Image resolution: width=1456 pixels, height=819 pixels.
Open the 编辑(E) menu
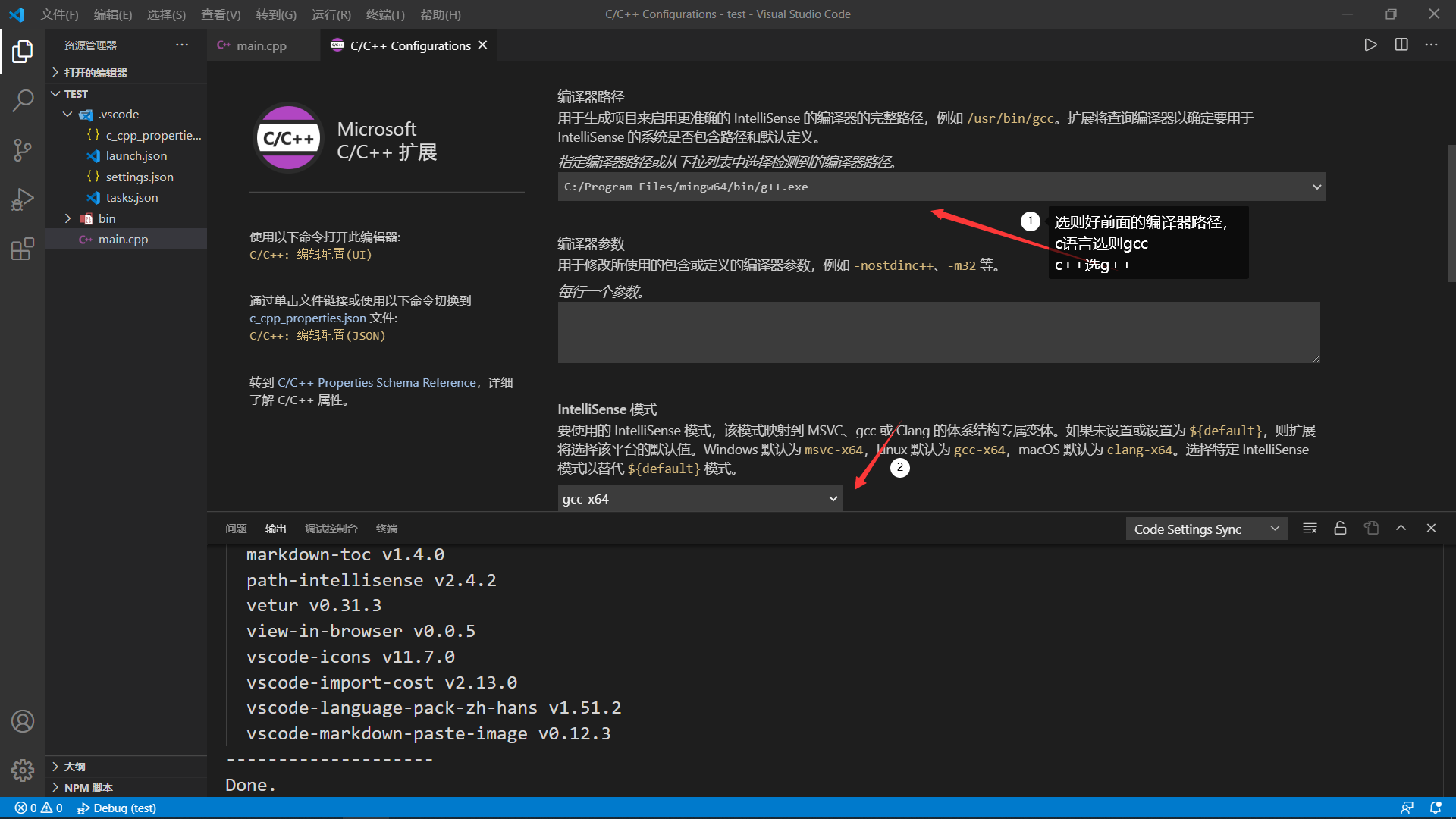coord(113,14)
